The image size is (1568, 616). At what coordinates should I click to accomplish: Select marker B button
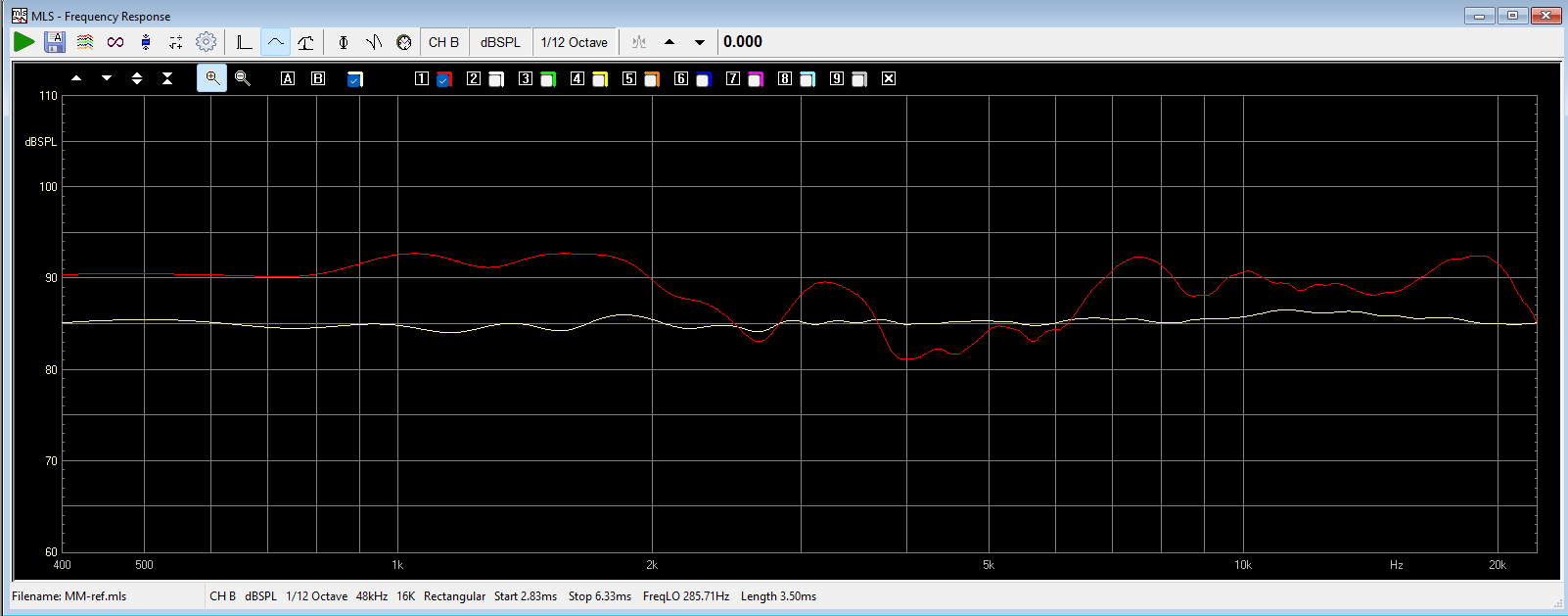point(318,78)
